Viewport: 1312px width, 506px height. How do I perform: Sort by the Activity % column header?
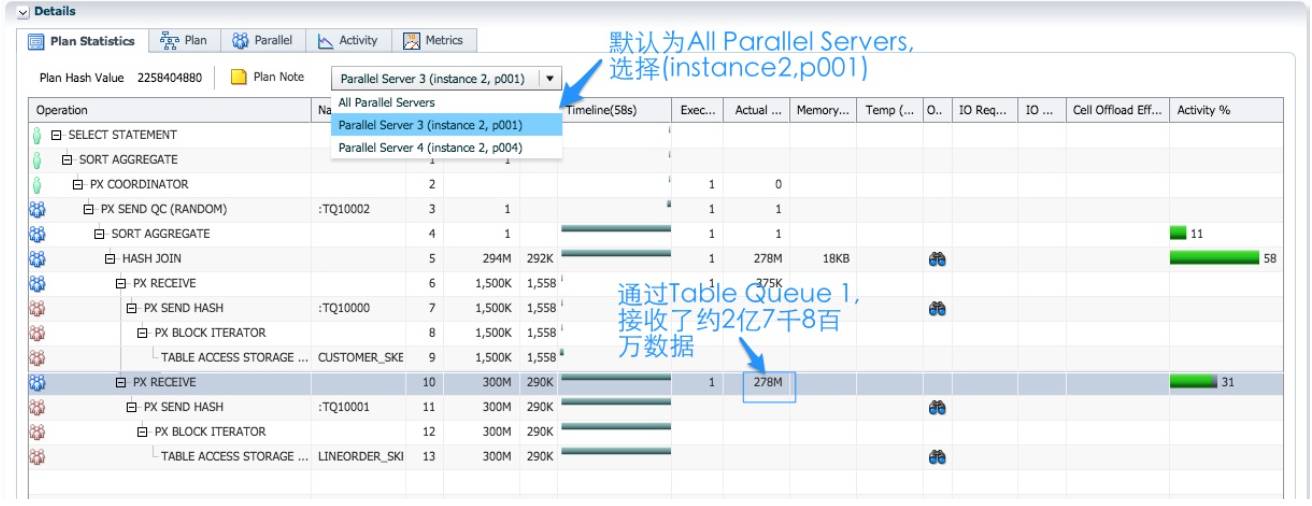(x=1226, y=110)
